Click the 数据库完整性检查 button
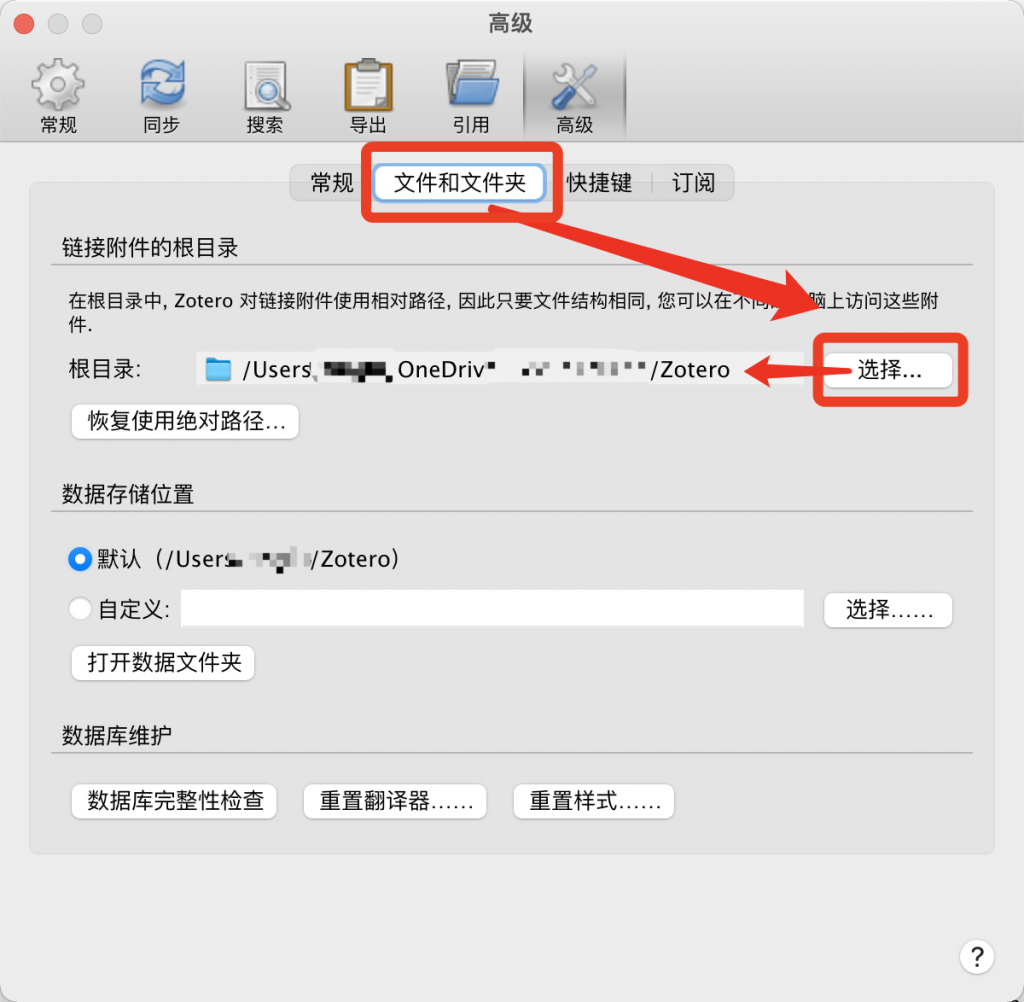The width and height of the screenshot is (1024, 1002). [174, 801]
